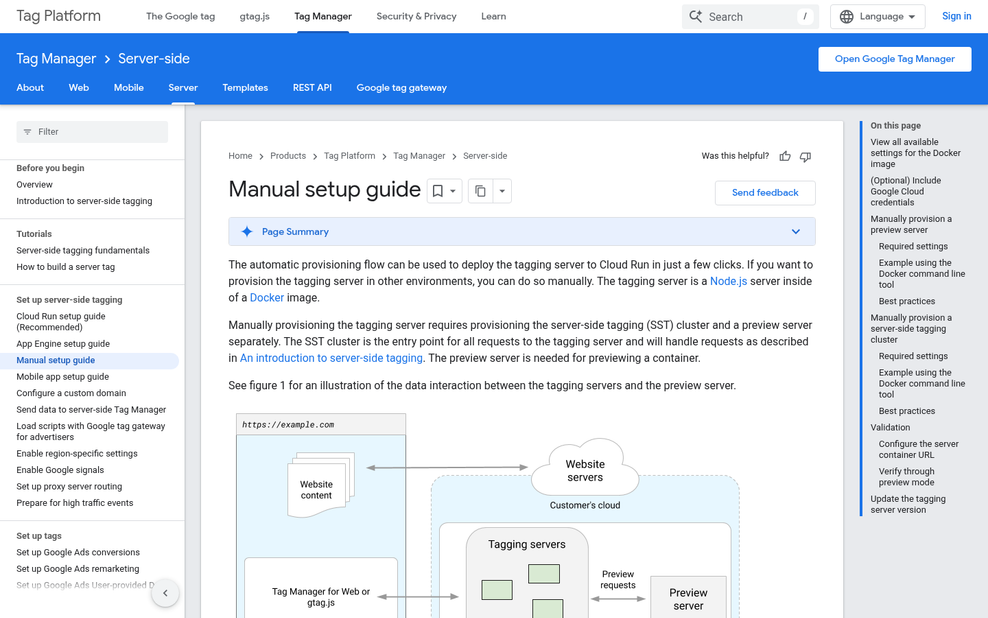This screenshot has width=988, height=618.
Task: Expand the Page Summary chevron
Action: pos(796,232)
